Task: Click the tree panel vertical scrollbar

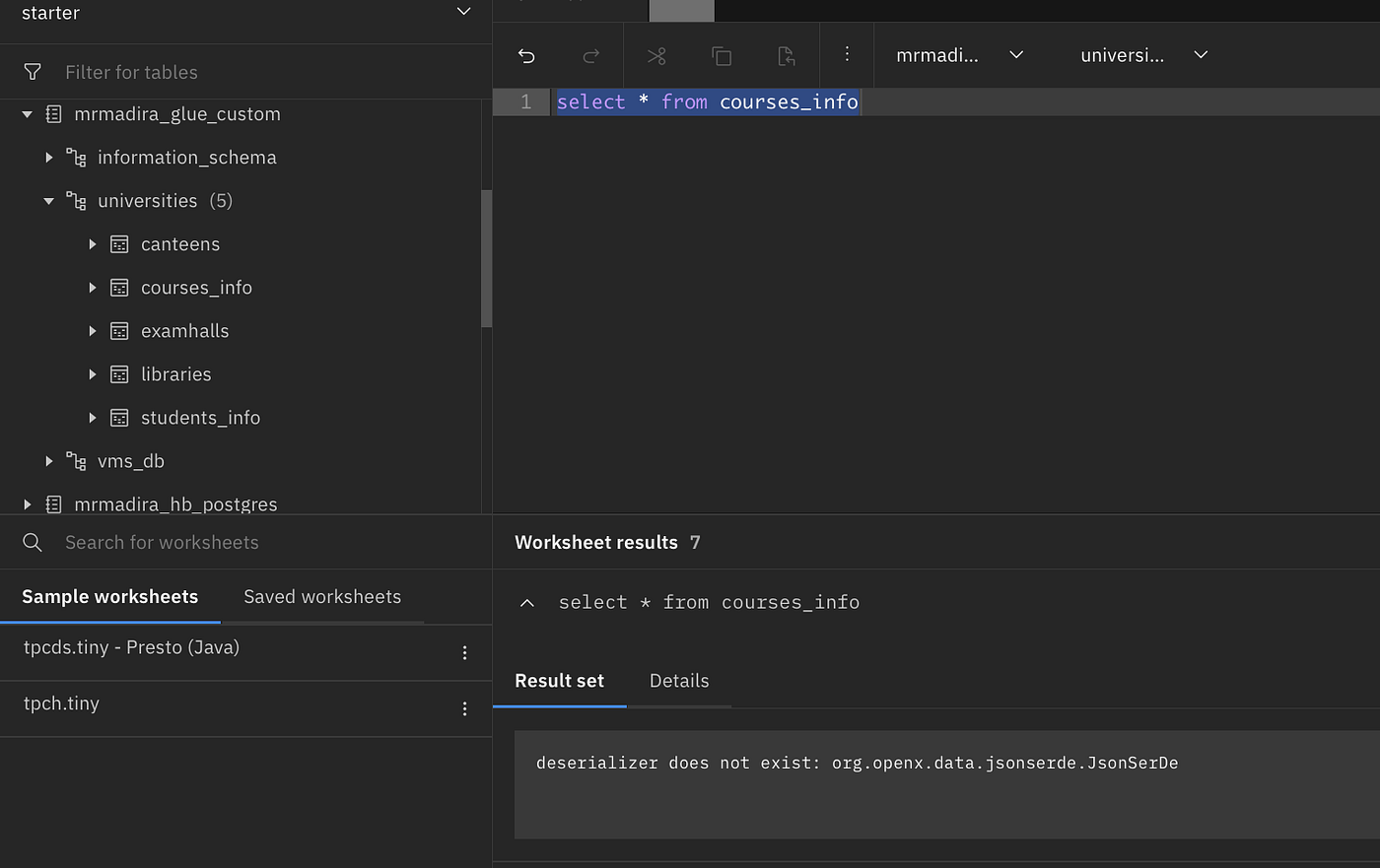Action: coord(486,258)
